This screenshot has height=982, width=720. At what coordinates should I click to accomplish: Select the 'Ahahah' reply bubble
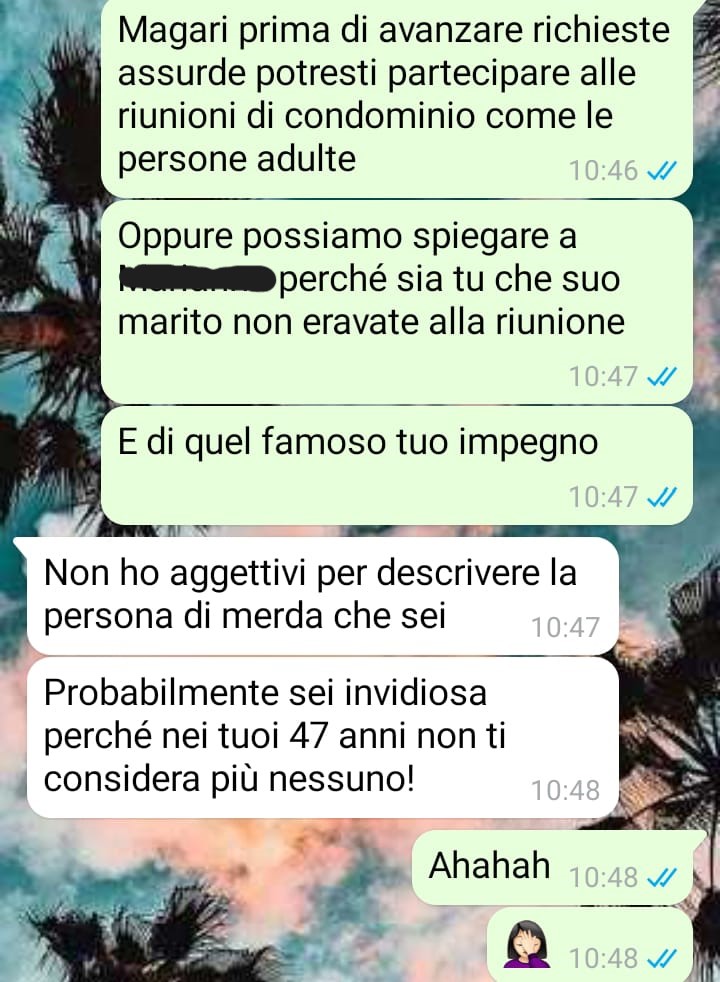pyautogui.click(x=553, y=868)
